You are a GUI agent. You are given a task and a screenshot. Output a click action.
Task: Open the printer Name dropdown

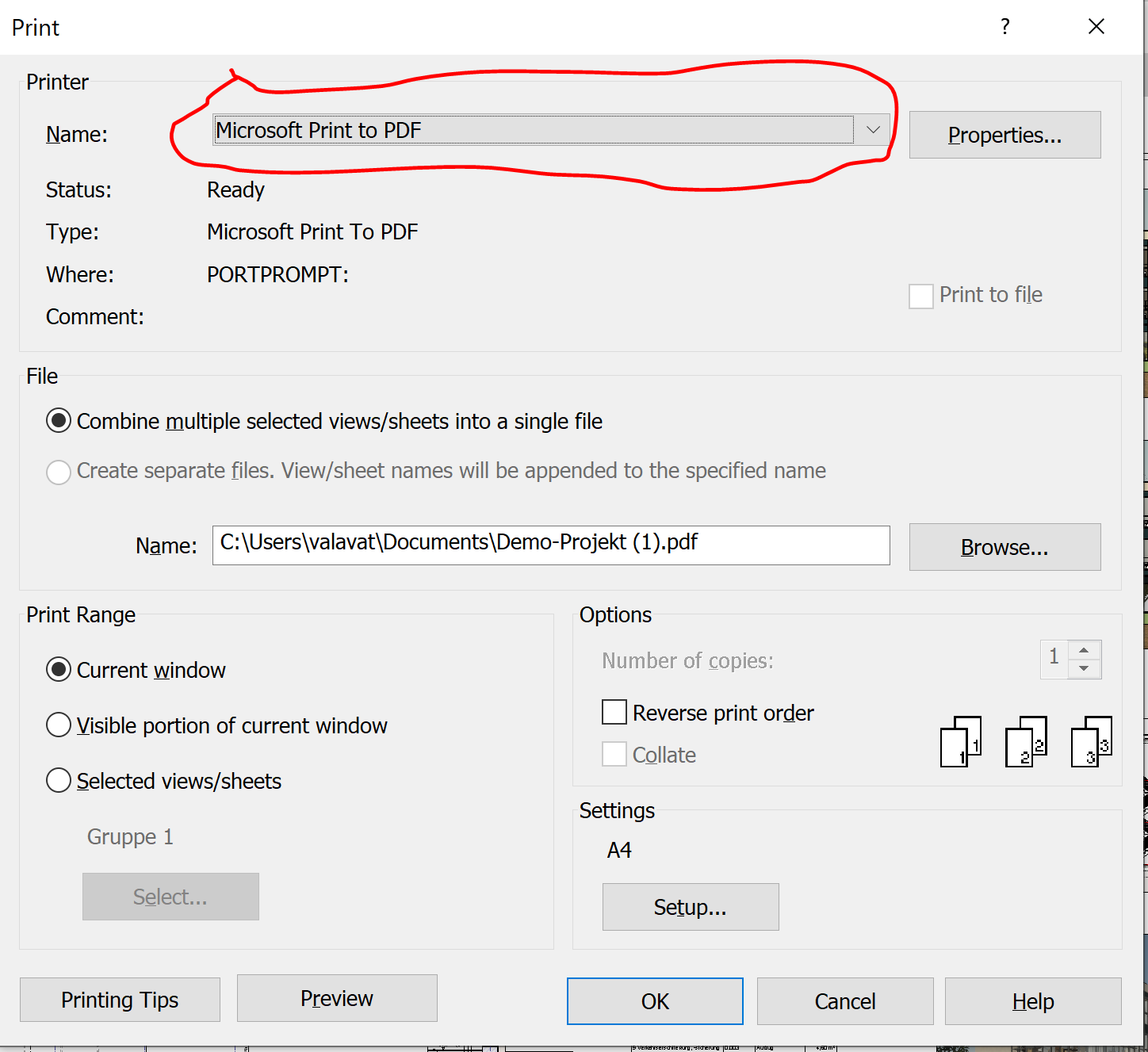pyautogui.click(x=872, y=130)
